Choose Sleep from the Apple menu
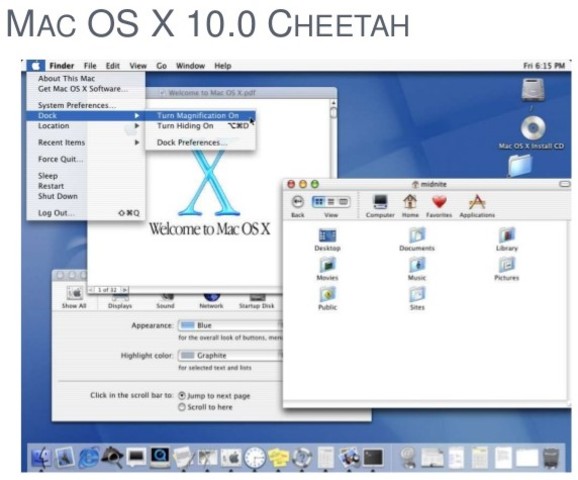Screen dimensions: 578x480 point(86,176)
